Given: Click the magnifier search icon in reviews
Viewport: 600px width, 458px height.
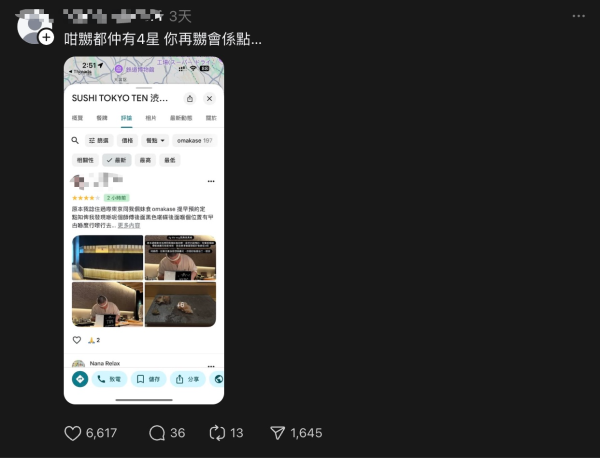Looking at the screenshot, I should pyautogui.click(x=75, y=140).
